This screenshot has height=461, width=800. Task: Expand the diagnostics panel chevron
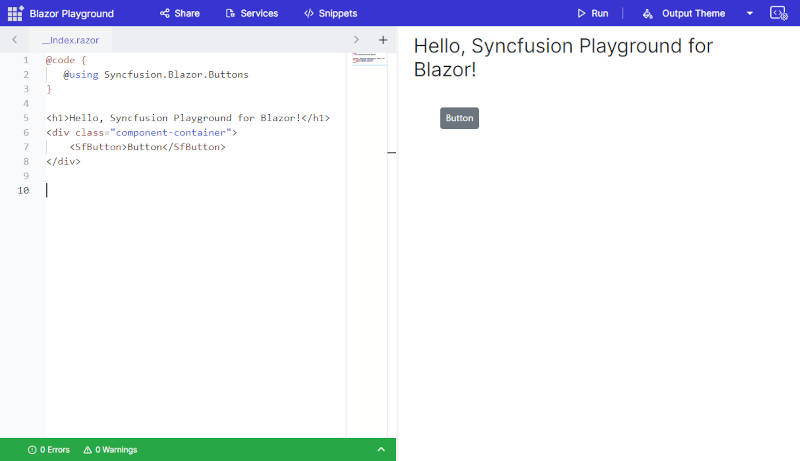coord(381,449)
